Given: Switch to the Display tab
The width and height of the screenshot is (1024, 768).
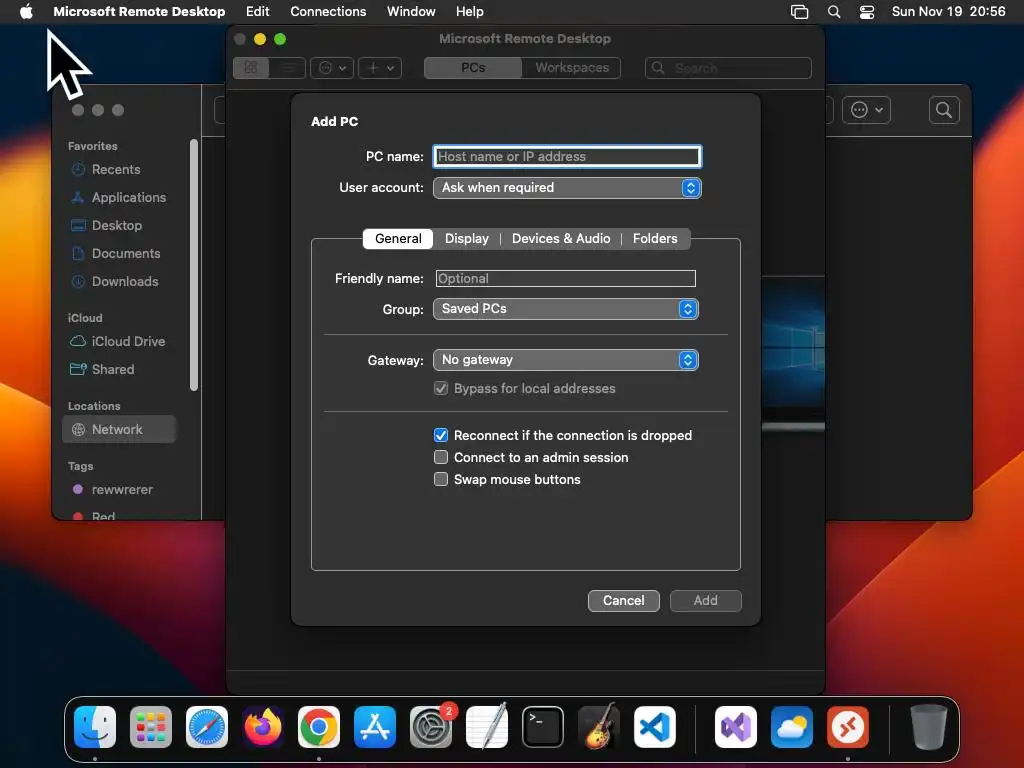Looking at the screenshot, I should point(466,238).
